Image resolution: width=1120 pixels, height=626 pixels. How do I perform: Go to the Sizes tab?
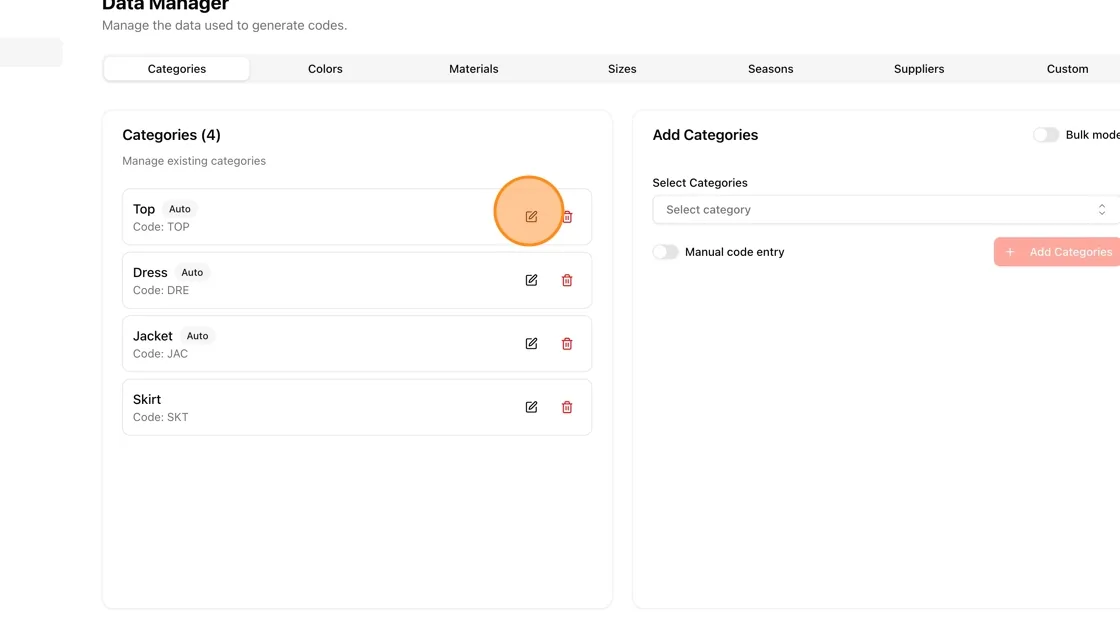tap(622, 69)
